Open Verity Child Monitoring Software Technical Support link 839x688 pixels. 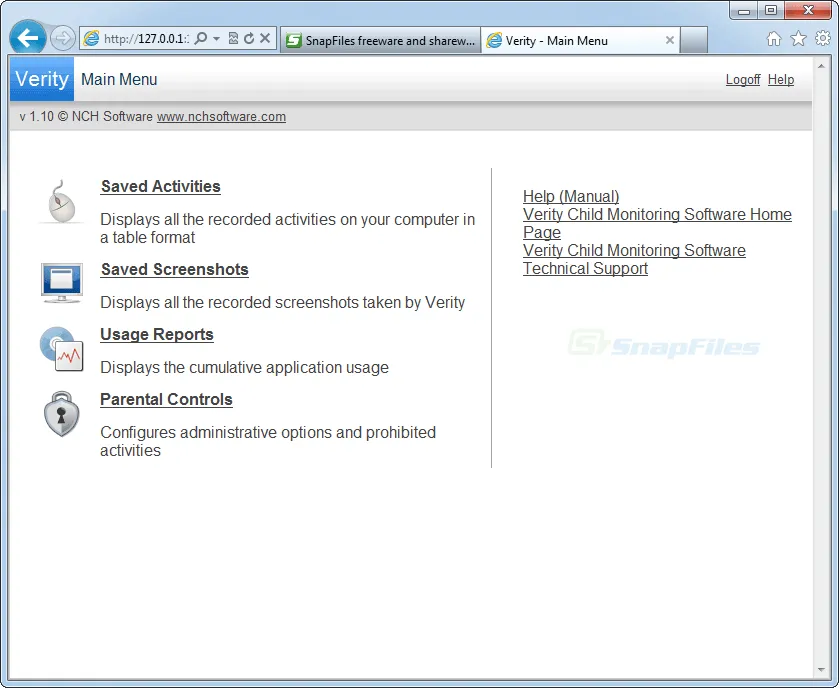(634, 259)
